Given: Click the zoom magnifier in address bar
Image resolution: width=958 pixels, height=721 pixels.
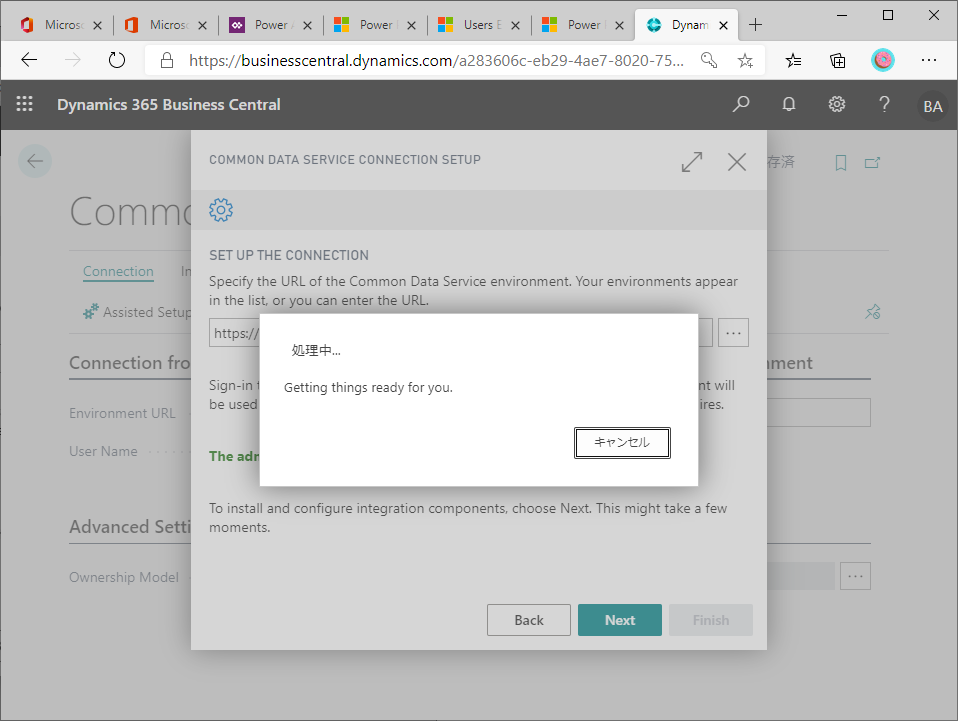Looking at the screenshot, I should (709, 60).
